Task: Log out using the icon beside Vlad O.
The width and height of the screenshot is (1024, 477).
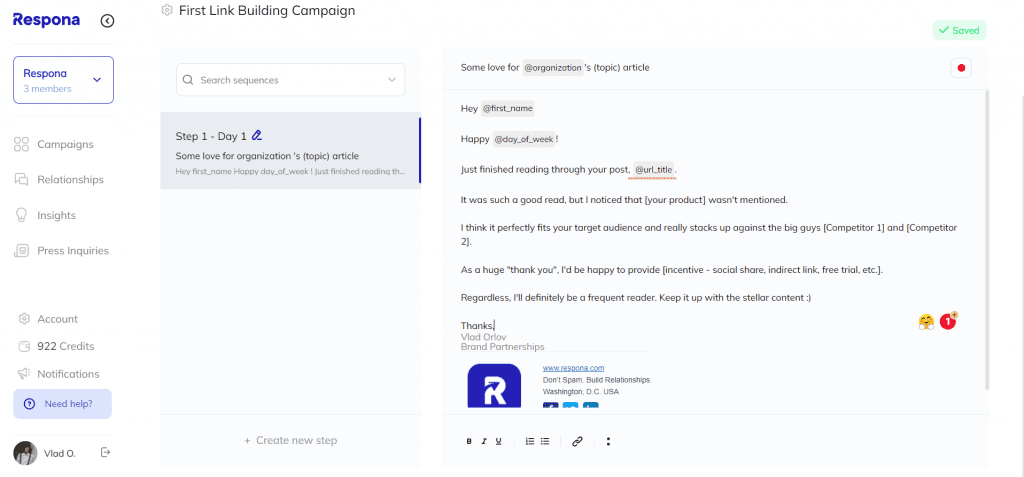Action: [105, 452]
